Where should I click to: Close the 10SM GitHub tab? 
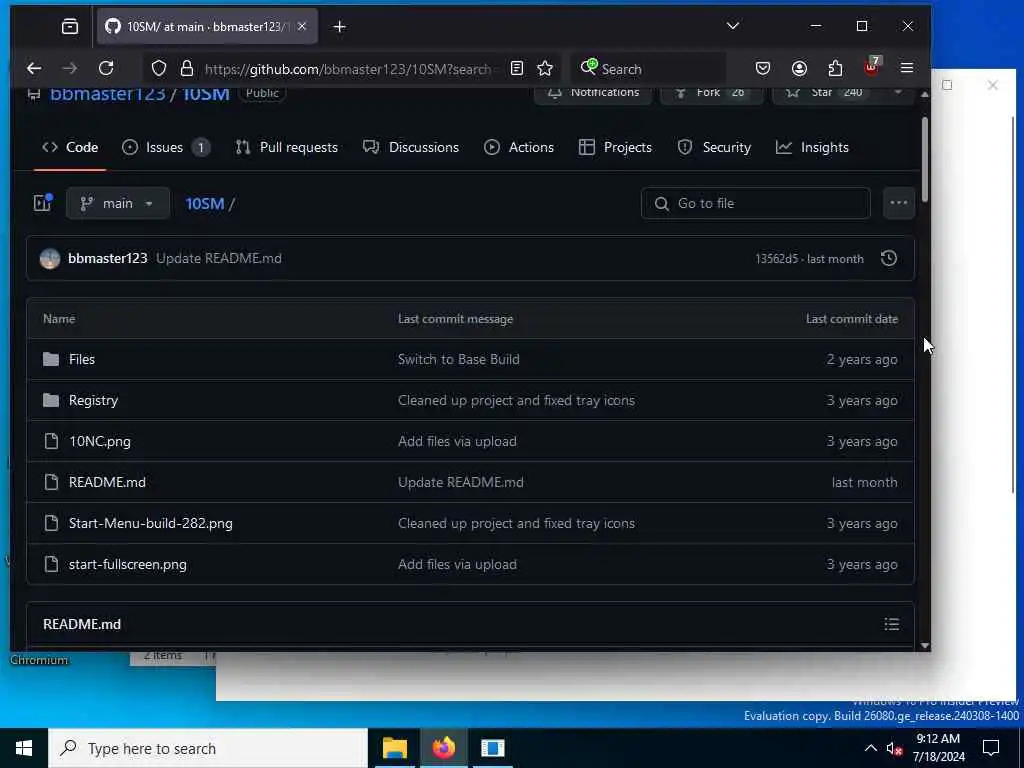point(302,27)
